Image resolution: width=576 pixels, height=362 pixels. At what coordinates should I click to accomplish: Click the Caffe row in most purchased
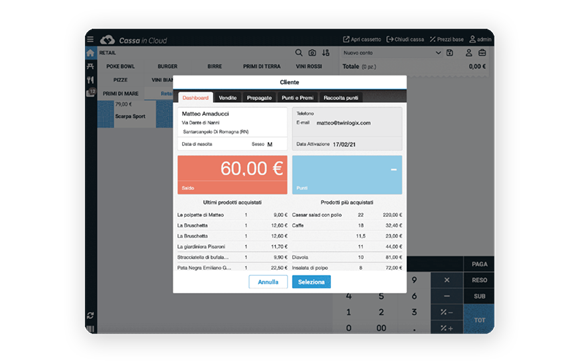(347, 225)
